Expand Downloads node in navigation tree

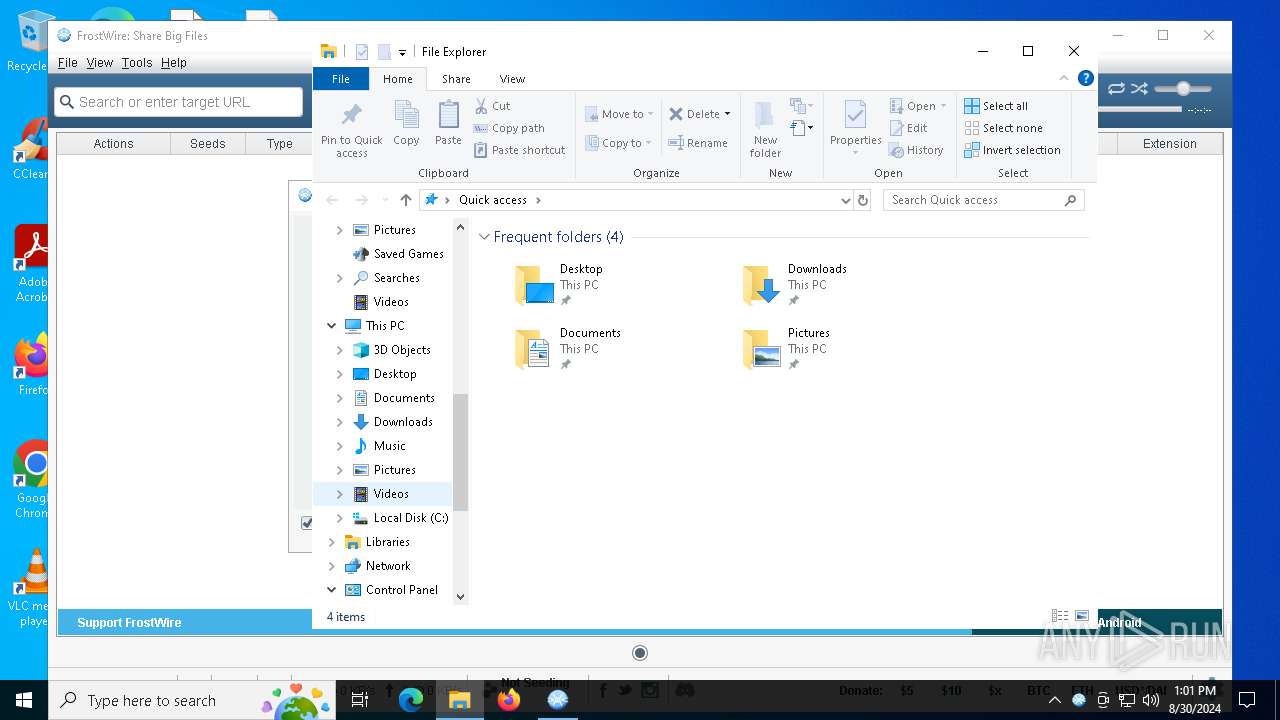tap(339, 422)
